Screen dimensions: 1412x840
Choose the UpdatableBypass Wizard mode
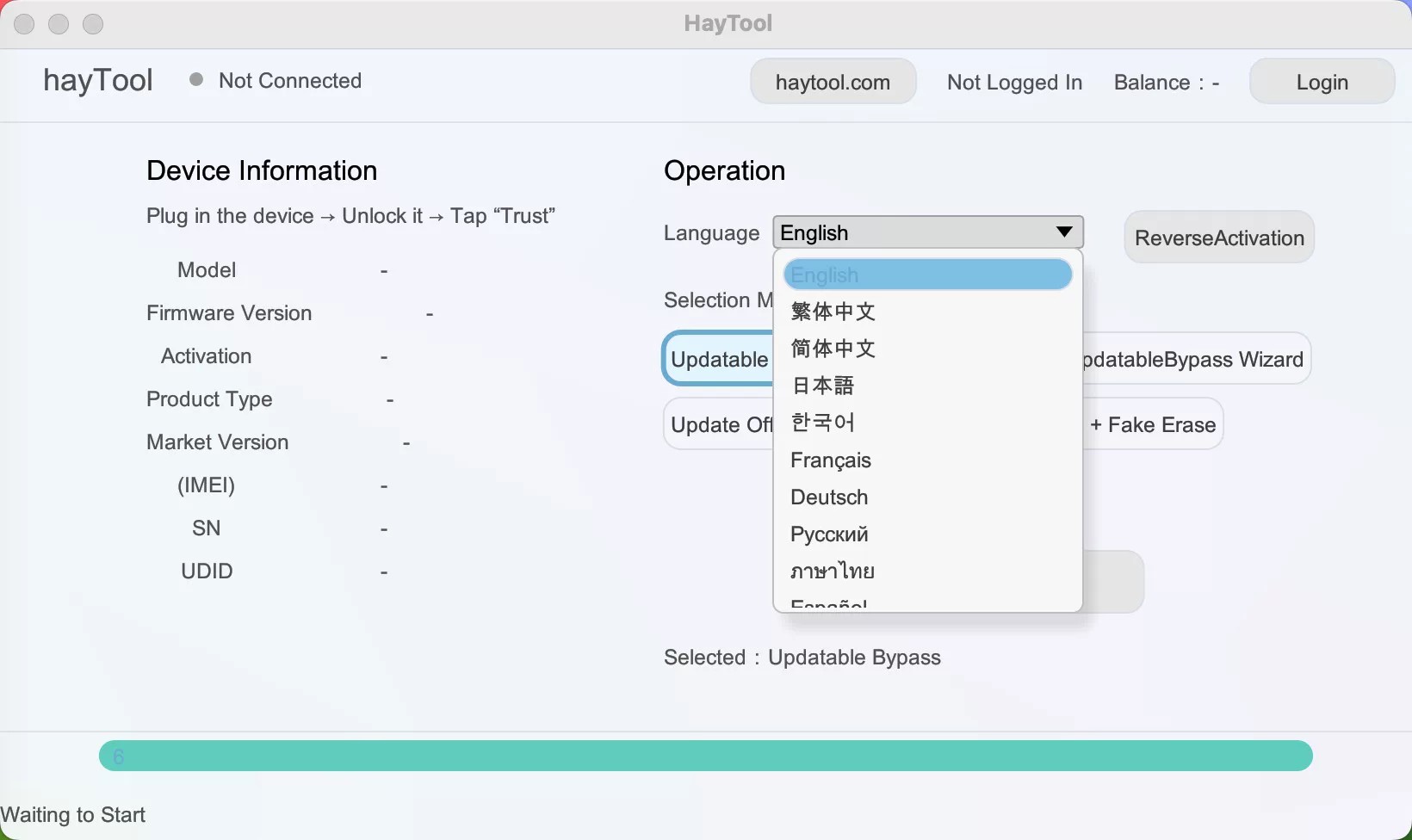[1195, 359]
